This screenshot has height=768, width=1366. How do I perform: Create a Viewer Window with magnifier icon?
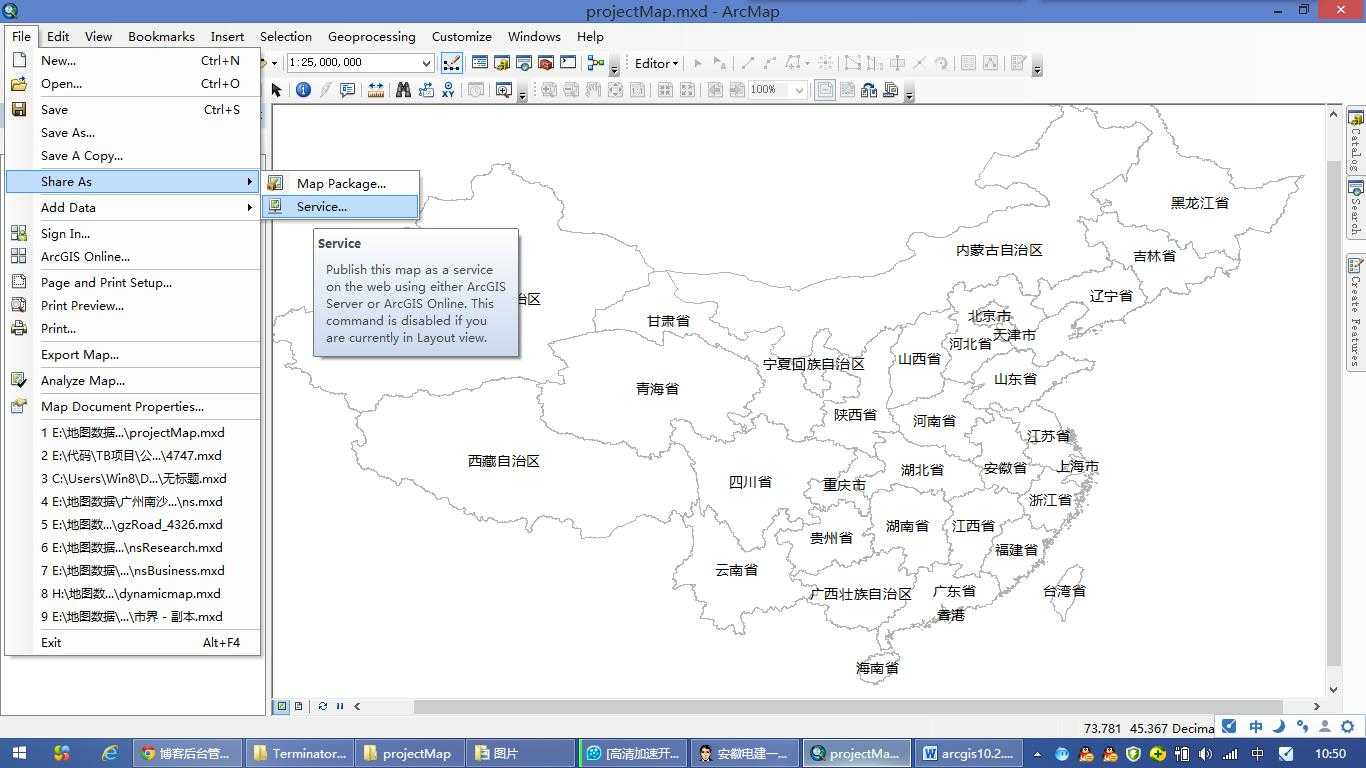pos(504,90)
